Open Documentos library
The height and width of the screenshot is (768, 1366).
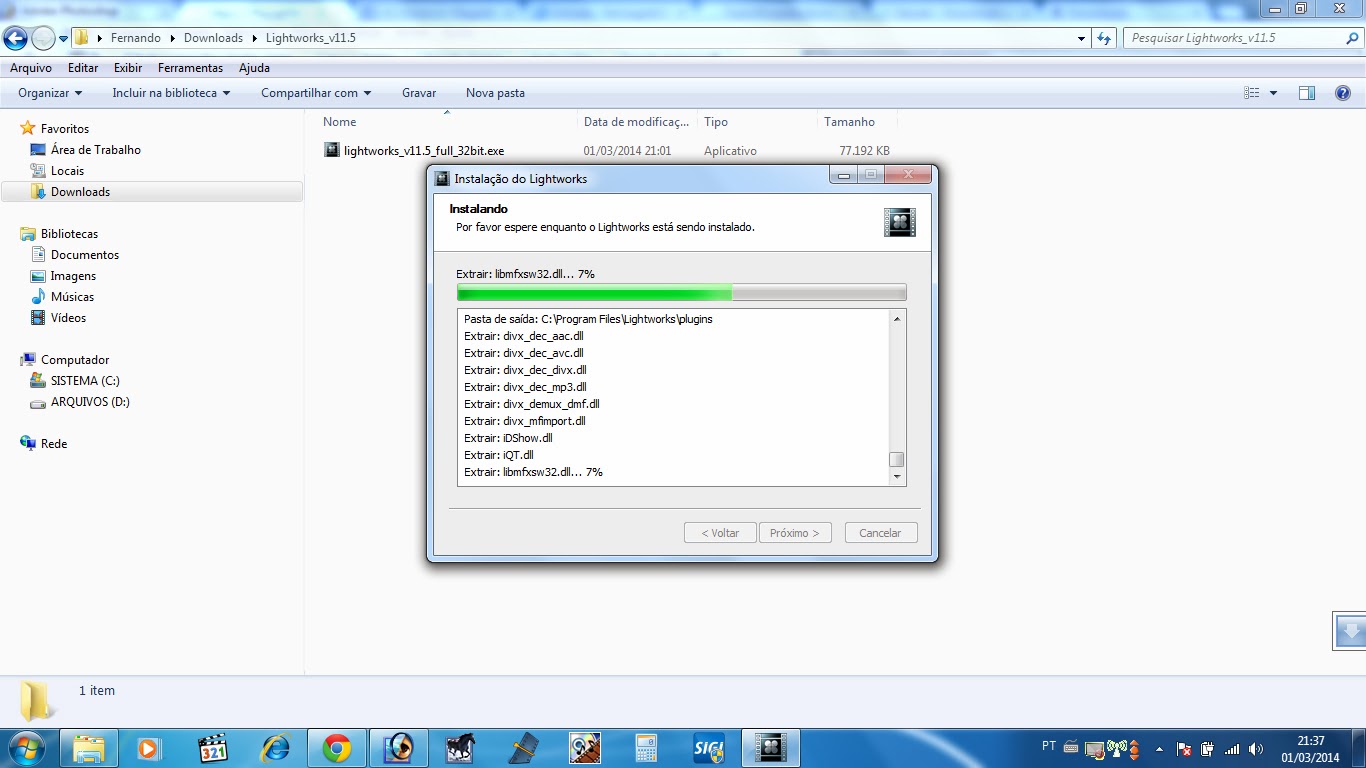(85, 255)
